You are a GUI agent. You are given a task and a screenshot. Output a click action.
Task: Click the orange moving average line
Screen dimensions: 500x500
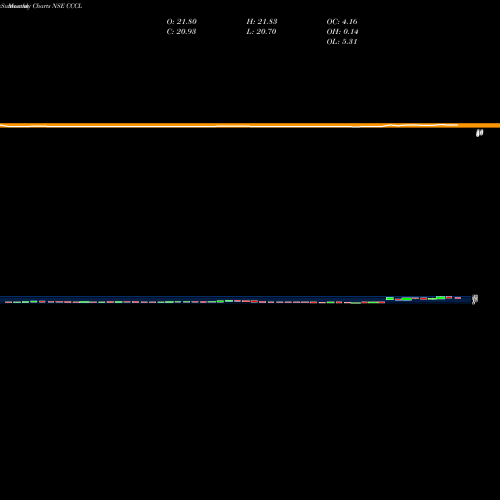click(250, 125)
